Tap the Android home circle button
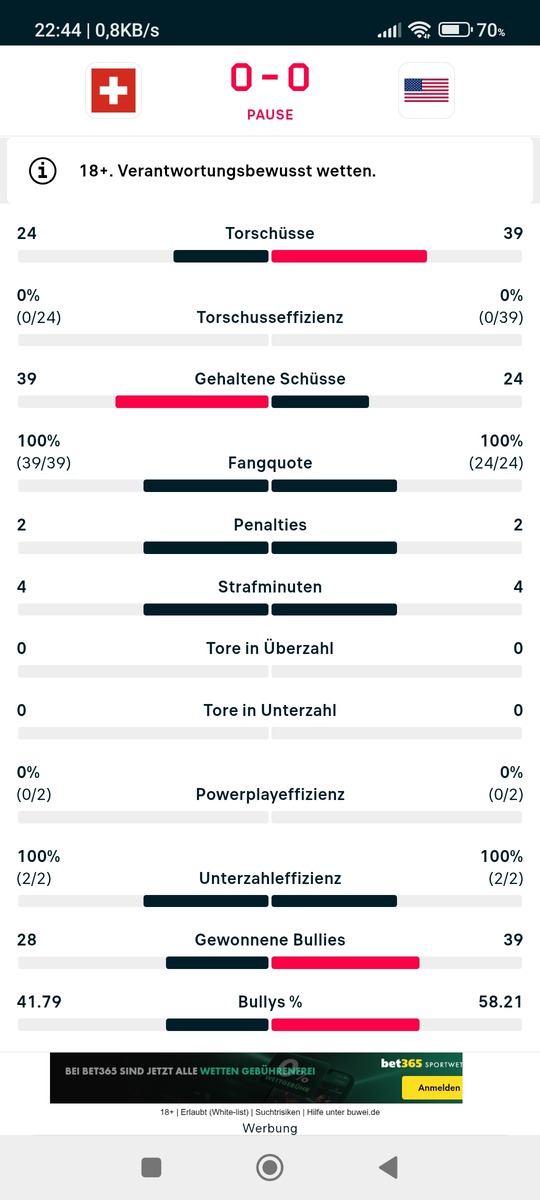Screen dimensions: 540x1200 pos(269,1167)
